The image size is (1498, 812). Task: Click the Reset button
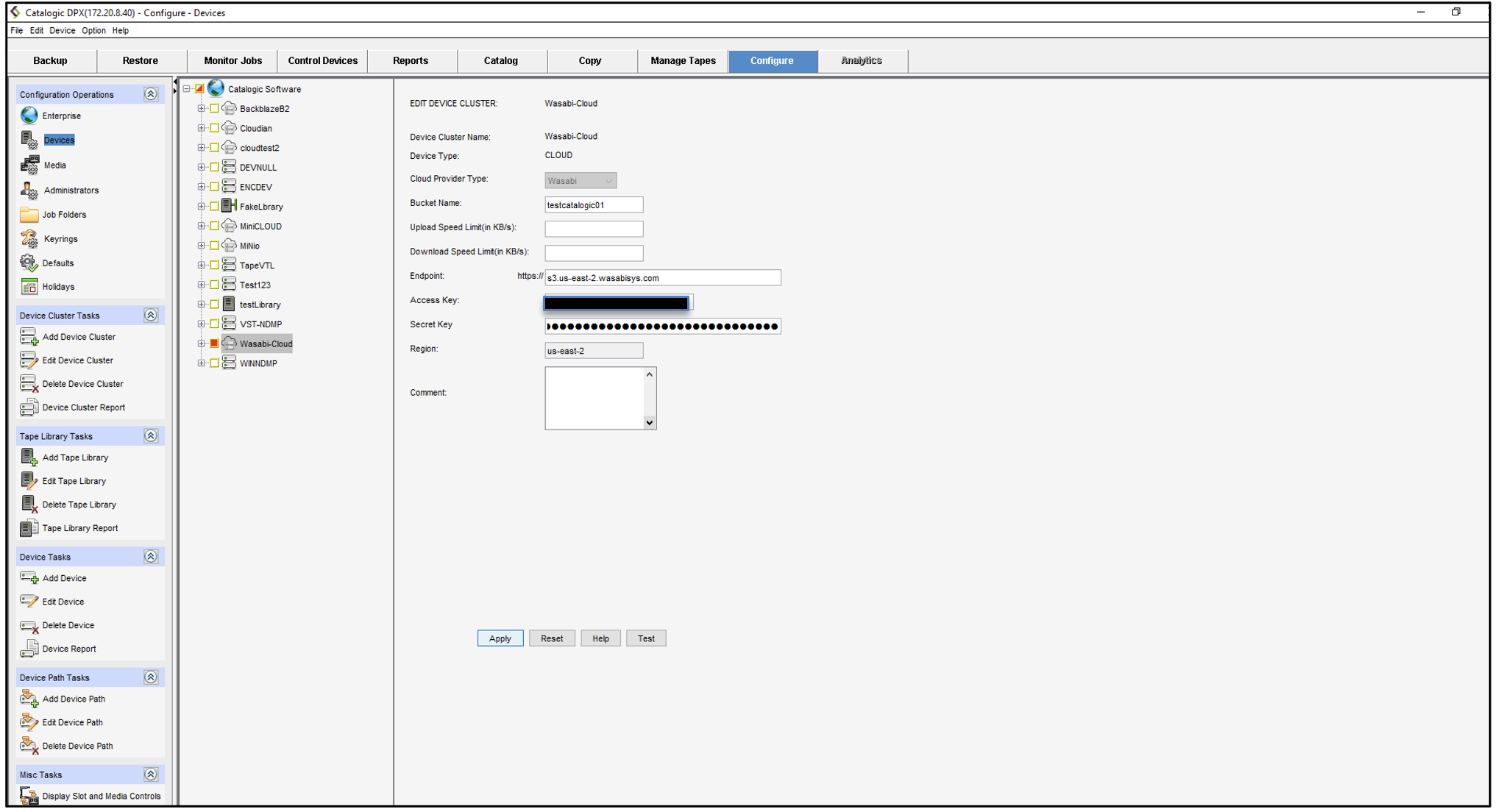click(x=552, y=638)
